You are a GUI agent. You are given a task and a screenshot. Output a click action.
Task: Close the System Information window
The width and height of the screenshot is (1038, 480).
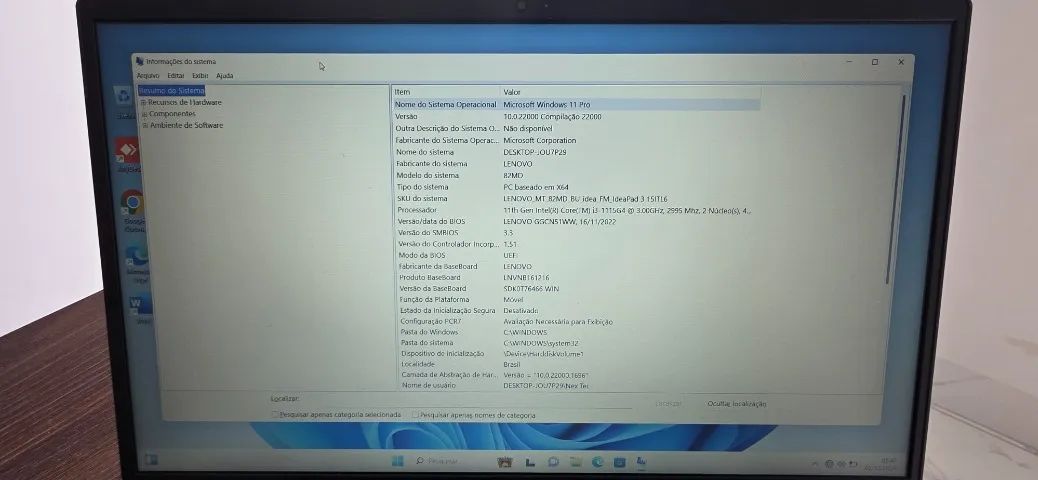tap(901, 62)
